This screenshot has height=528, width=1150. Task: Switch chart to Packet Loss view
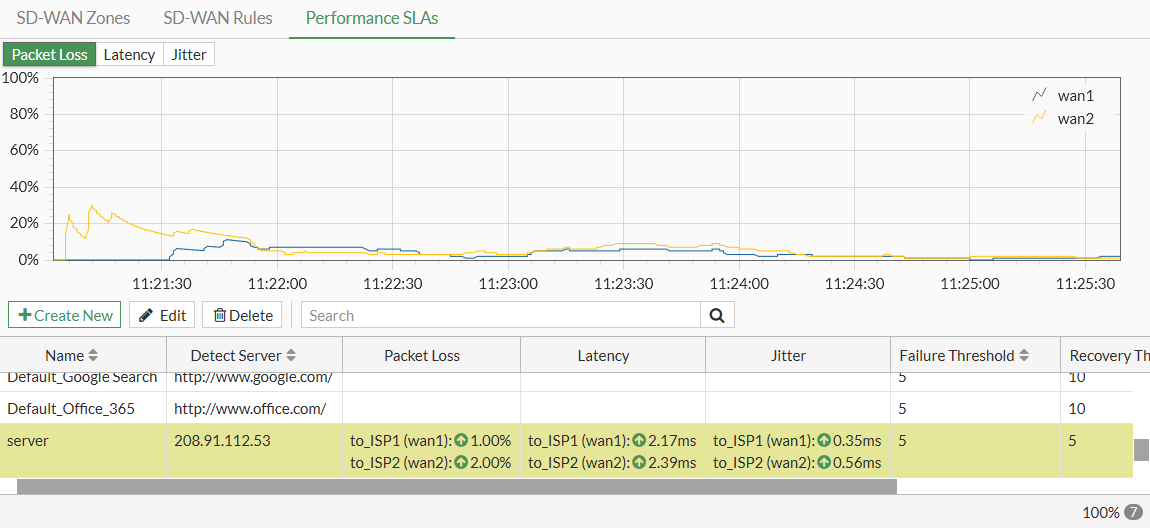point(50,55)
